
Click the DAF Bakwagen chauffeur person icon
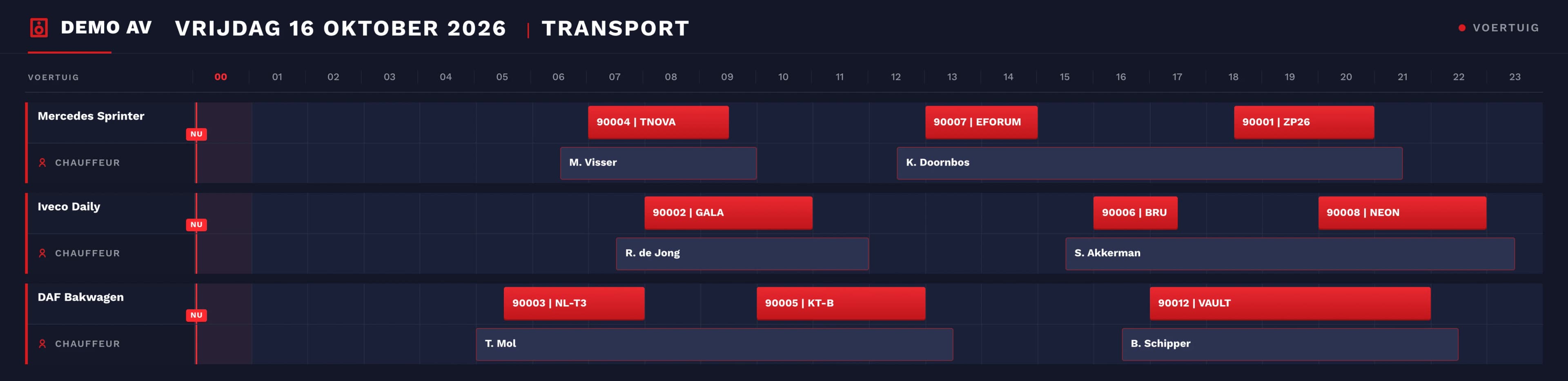[x=42, y=344]
